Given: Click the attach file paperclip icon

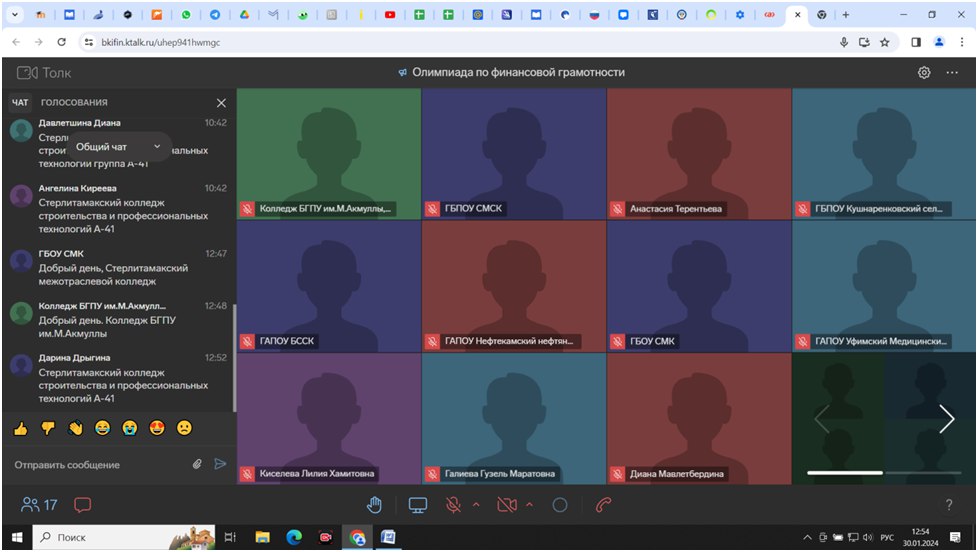Looking at the screenshot, I should click(198, 464).
